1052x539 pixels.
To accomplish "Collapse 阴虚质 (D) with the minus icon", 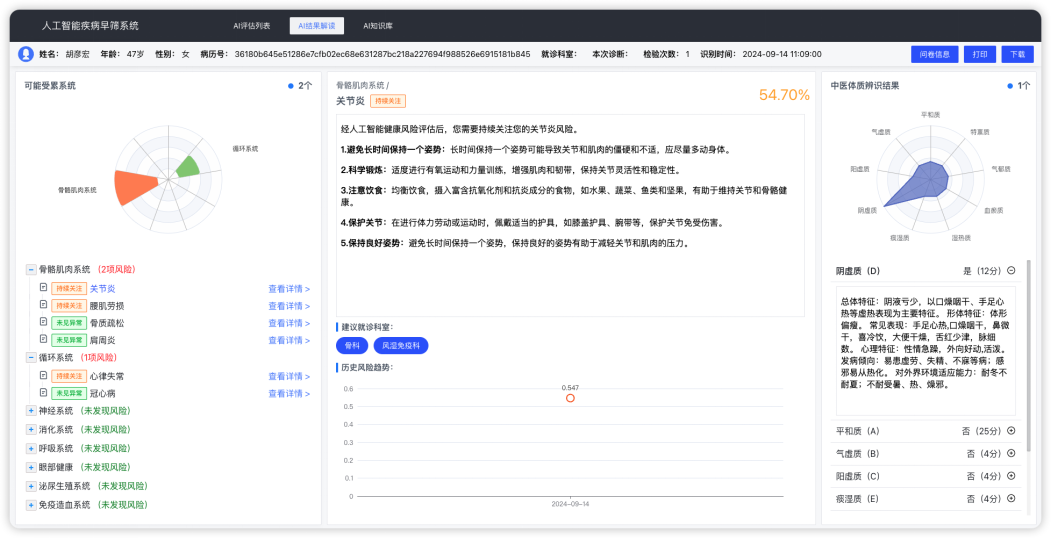I will point(1011,271).
